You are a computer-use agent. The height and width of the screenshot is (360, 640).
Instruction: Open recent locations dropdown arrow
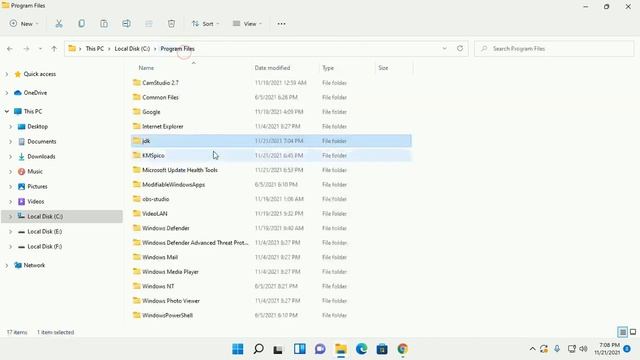click(40, 49)
